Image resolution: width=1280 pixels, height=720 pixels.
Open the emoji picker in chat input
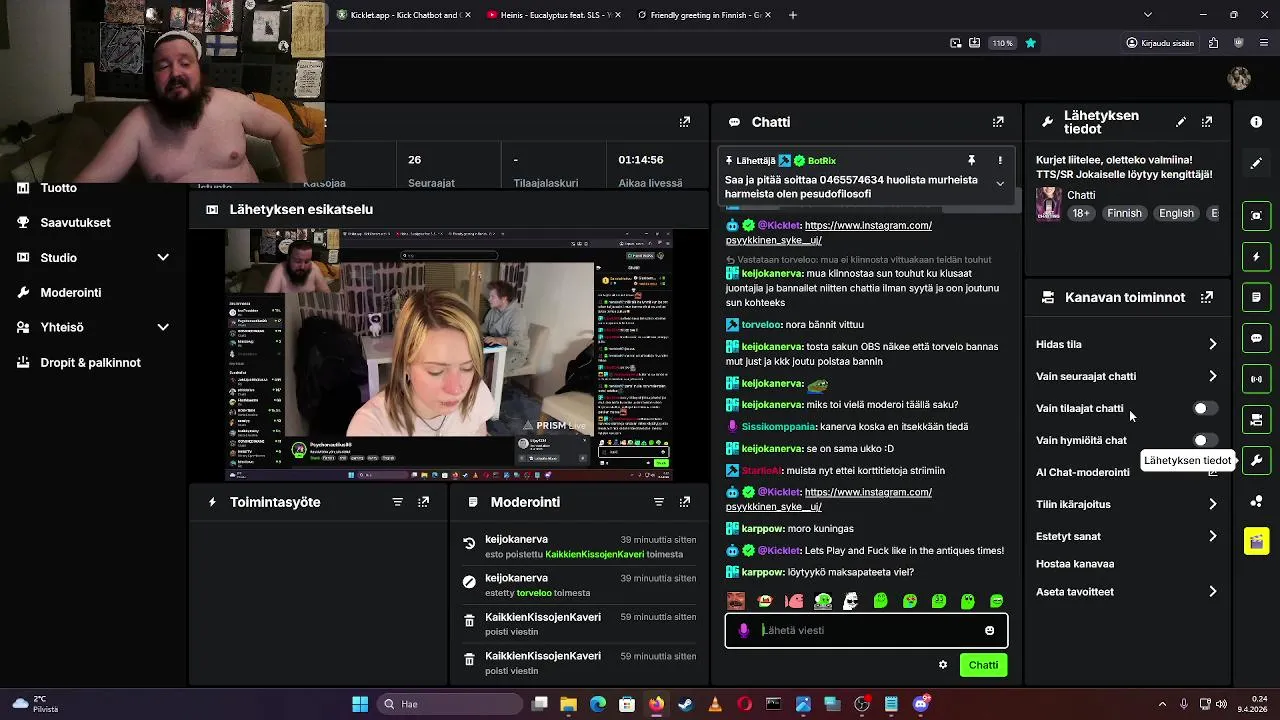coord(990,630)
